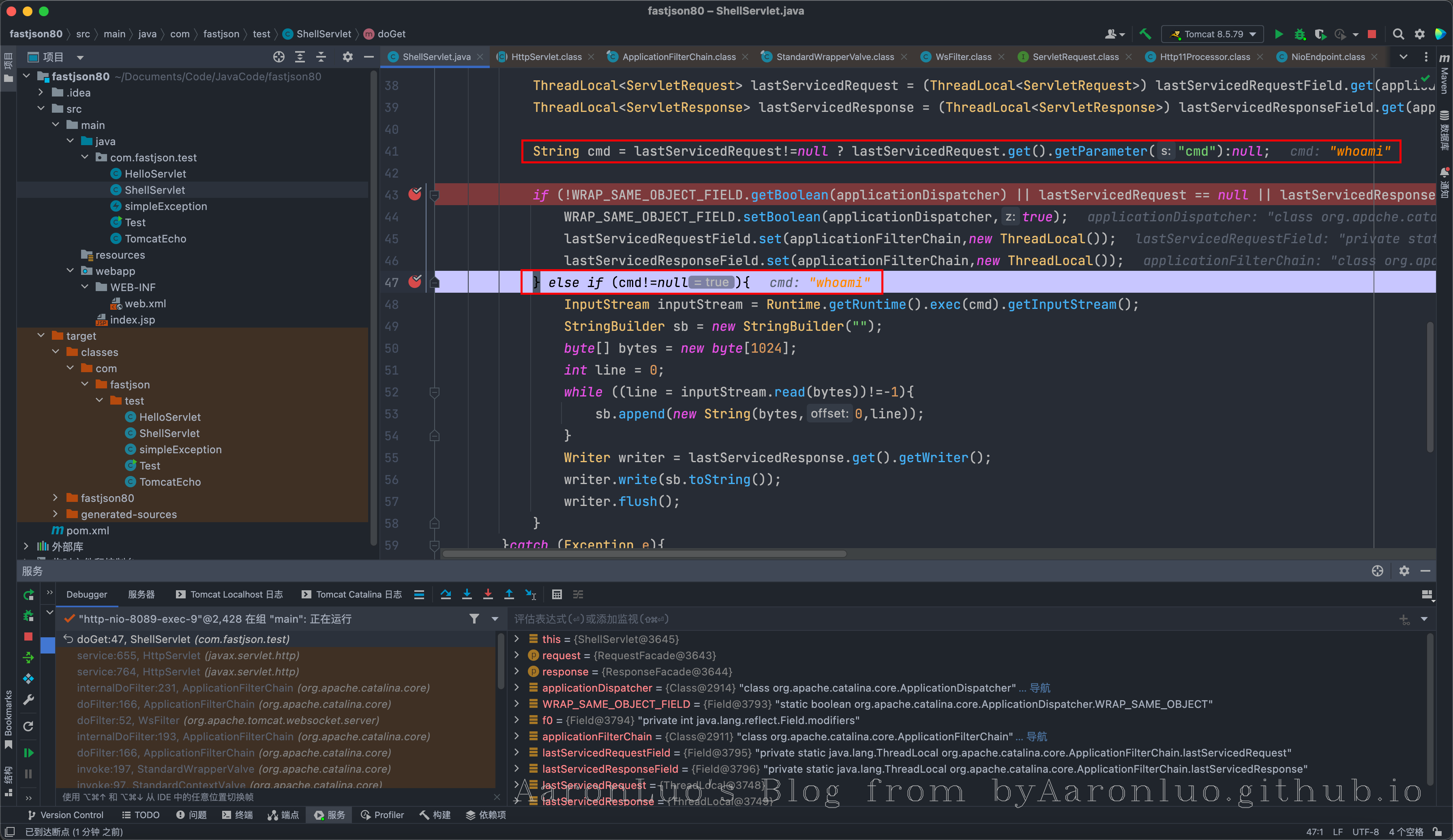The width and height of the screenshot is (1453, 840).
Task: Open Tomcat Localhost 日志 tab
Action: (229, 594)
